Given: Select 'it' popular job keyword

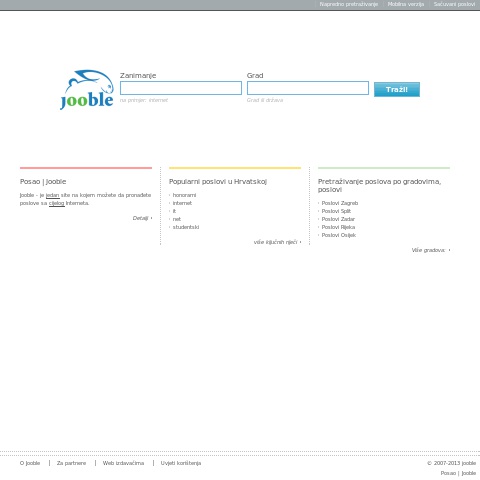Looking at the screenshot, I should pos(174,211).
